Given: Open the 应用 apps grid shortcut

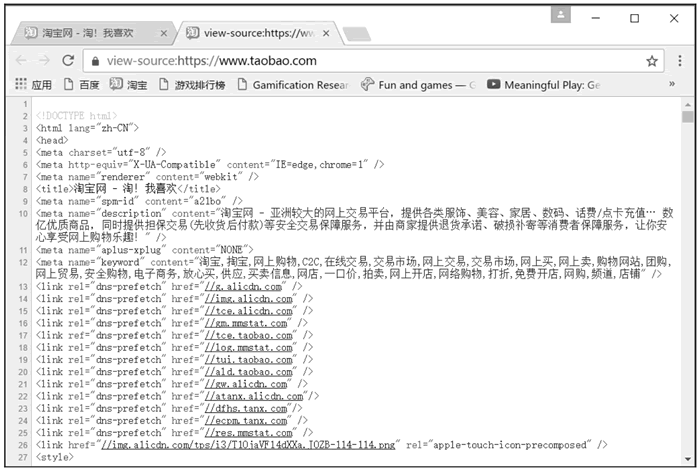Looking at the screenshot, I should click(33, 84).
